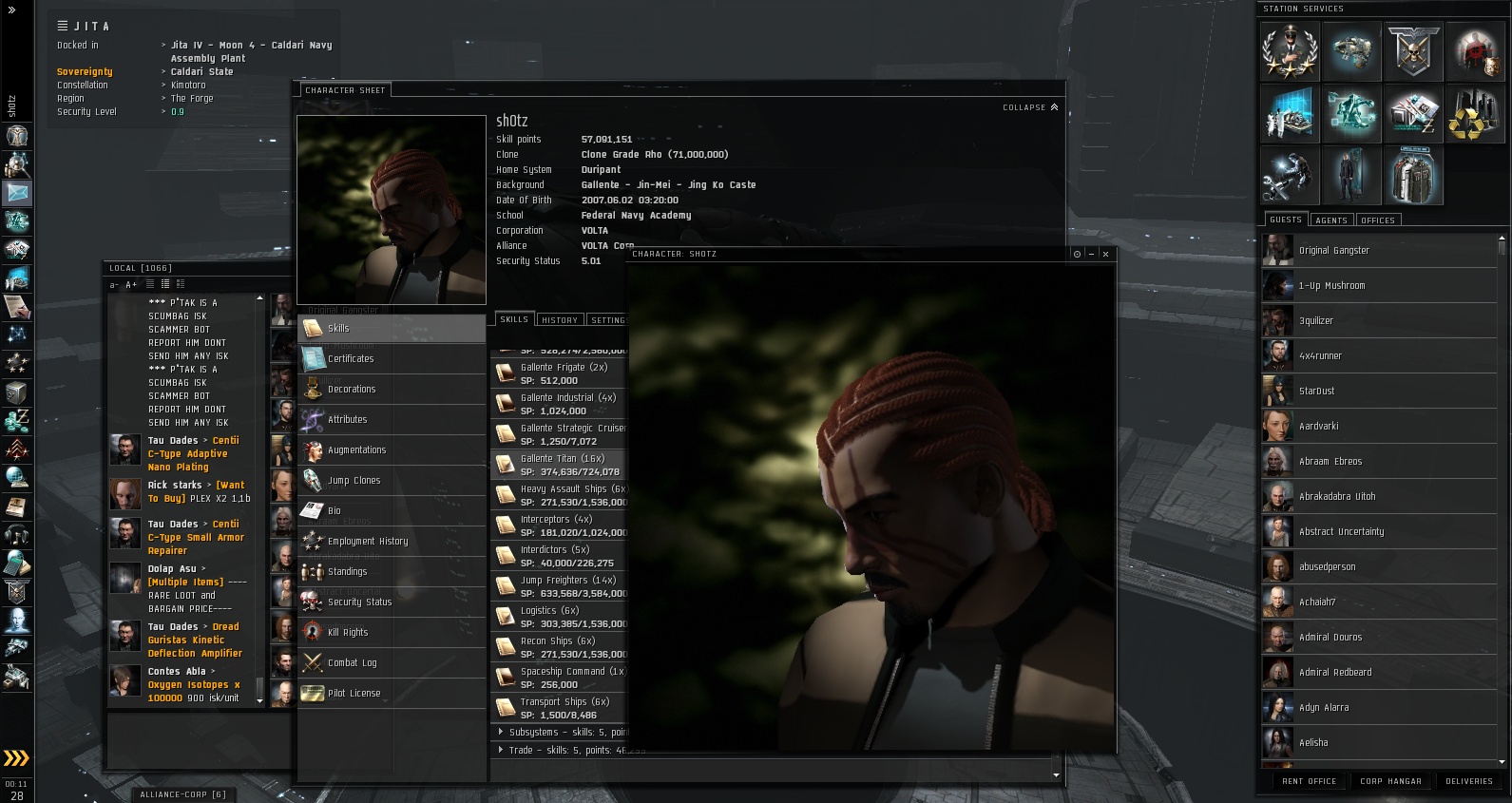Open the shield emblem icon in the Neocom
The width and height of the screenshot is (1512, 803).
(17, 592)
